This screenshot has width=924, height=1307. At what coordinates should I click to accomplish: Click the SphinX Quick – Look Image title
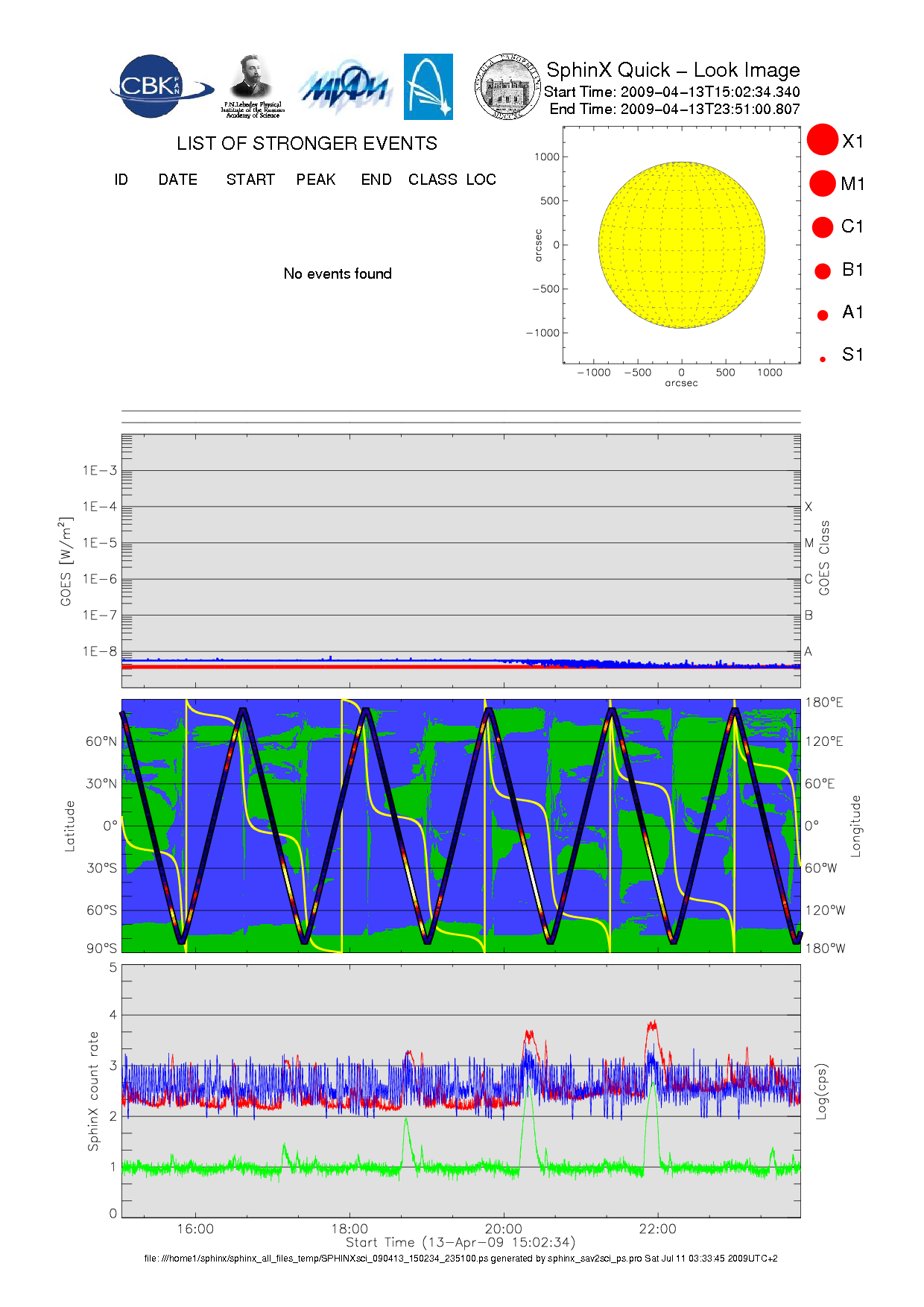672,70
